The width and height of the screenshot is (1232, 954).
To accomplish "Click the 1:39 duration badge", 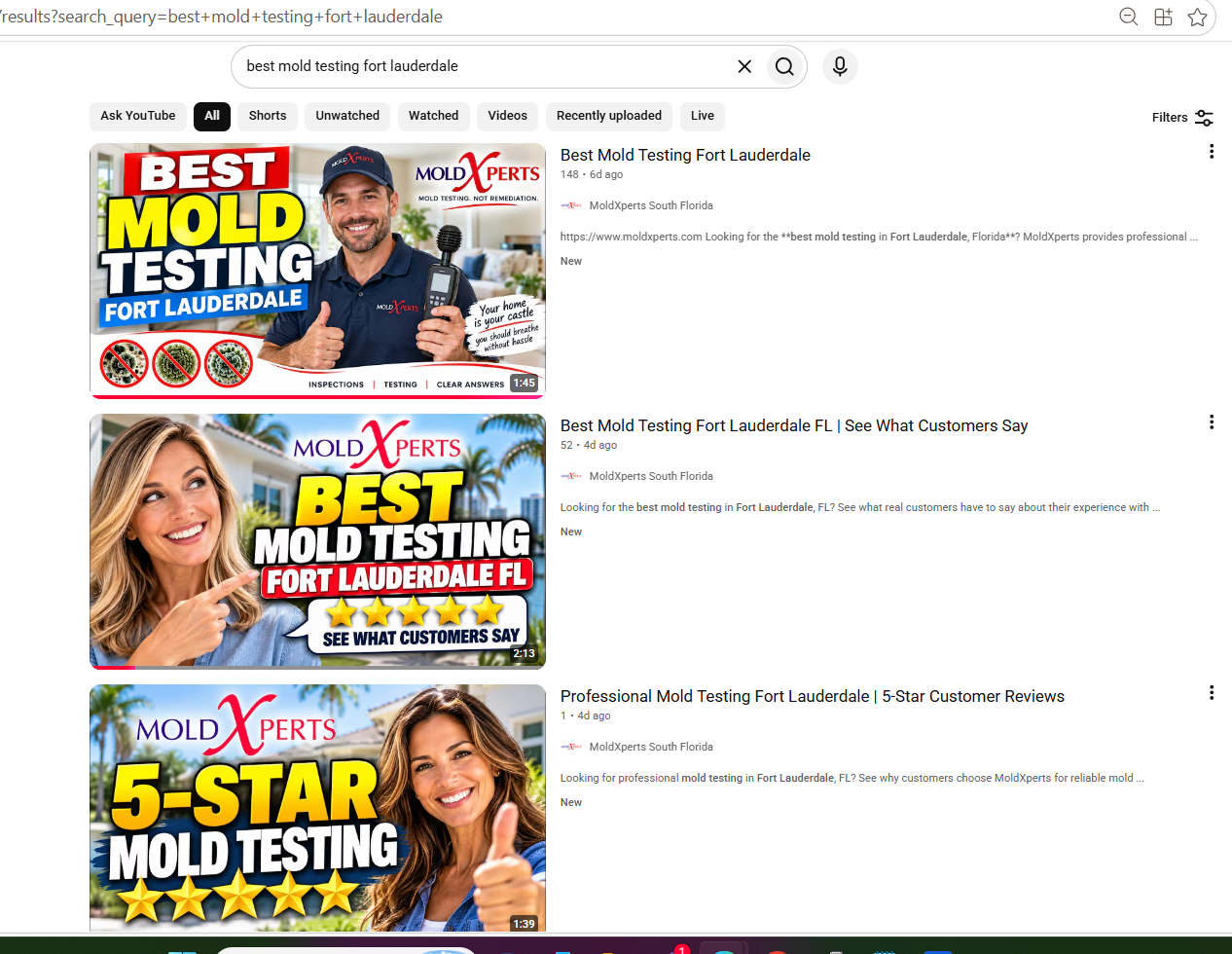I will coord(525,924).
